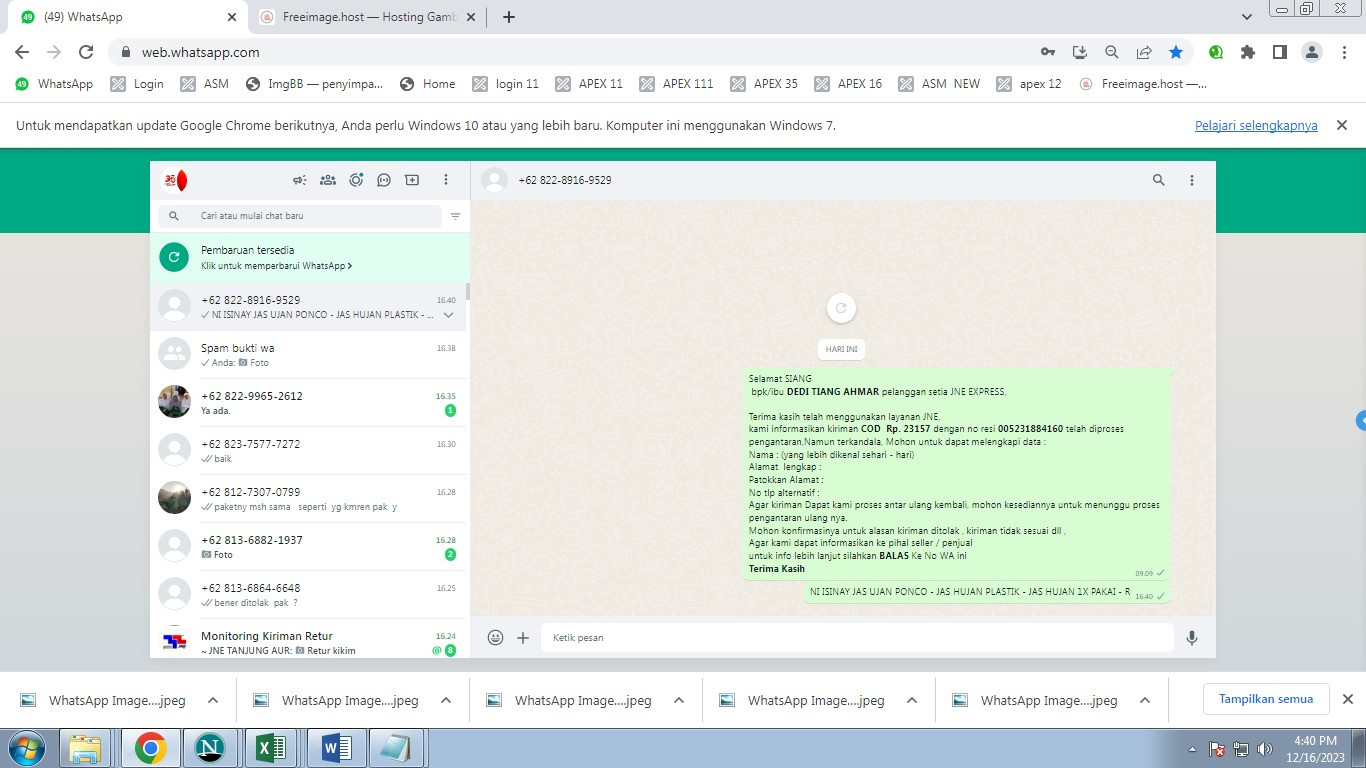Open the tab search chevron in the tab strip
Viewport: 1366px width, 768px height.
pos(1247,17)
